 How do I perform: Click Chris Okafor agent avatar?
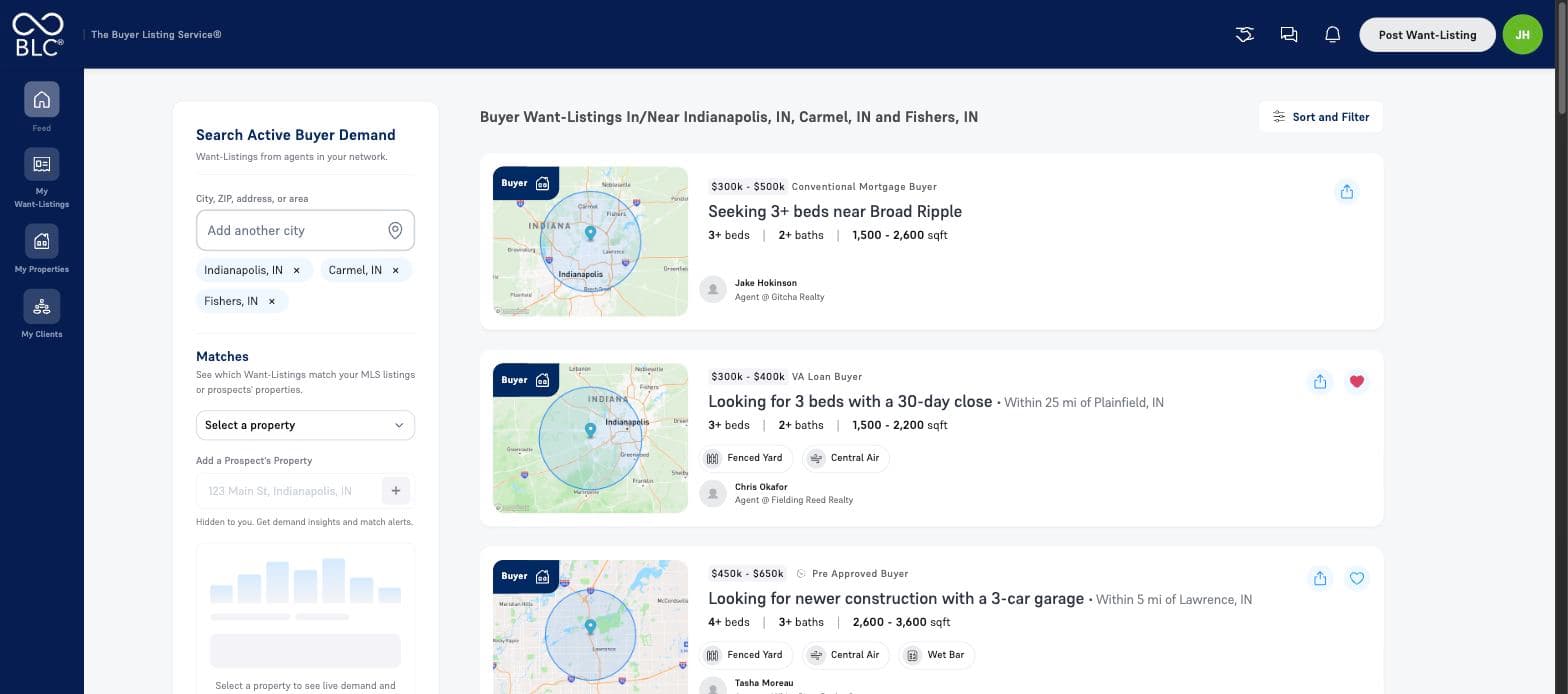tap(713, 493)
